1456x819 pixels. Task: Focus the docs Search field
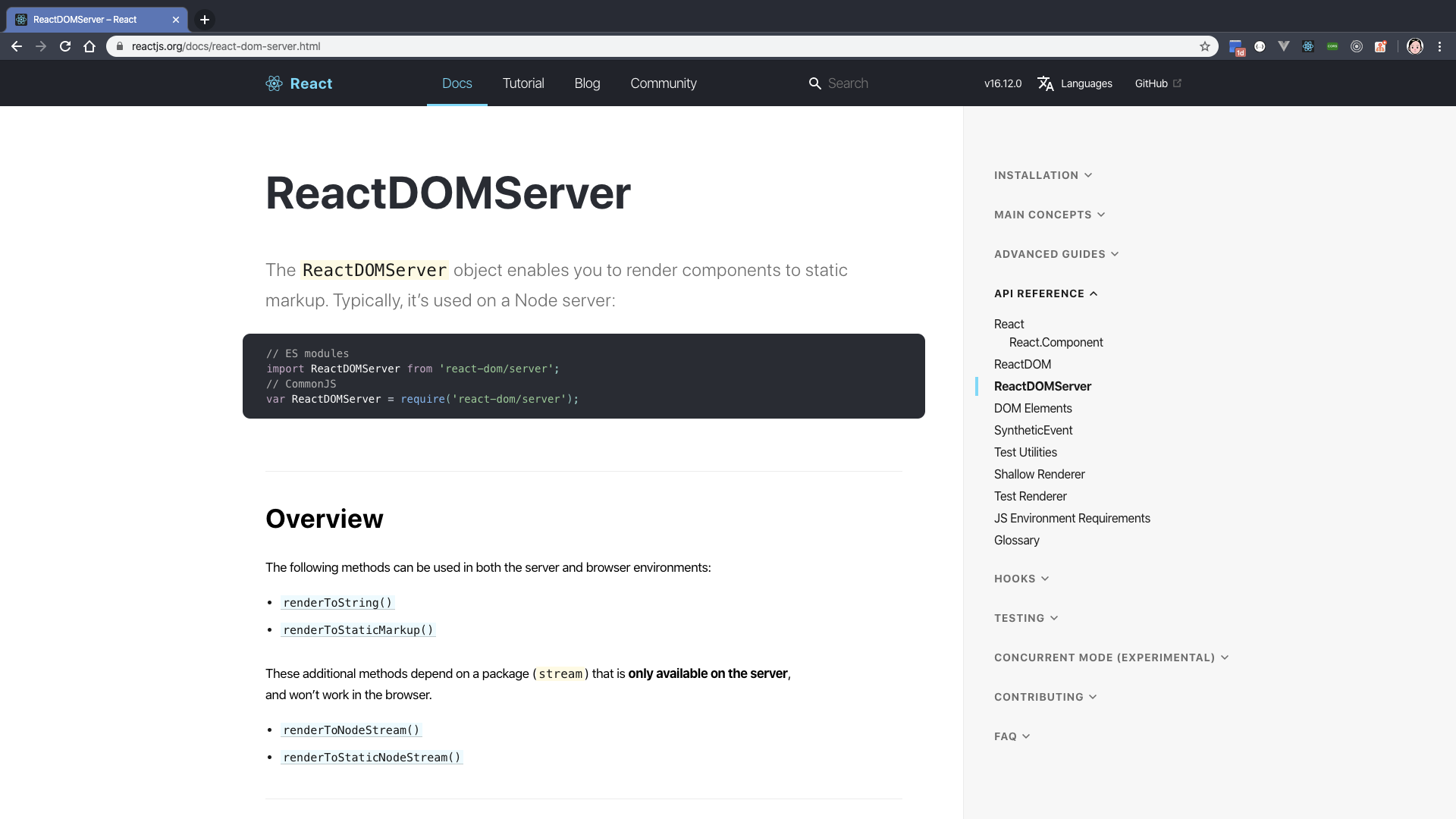point(880,83)
